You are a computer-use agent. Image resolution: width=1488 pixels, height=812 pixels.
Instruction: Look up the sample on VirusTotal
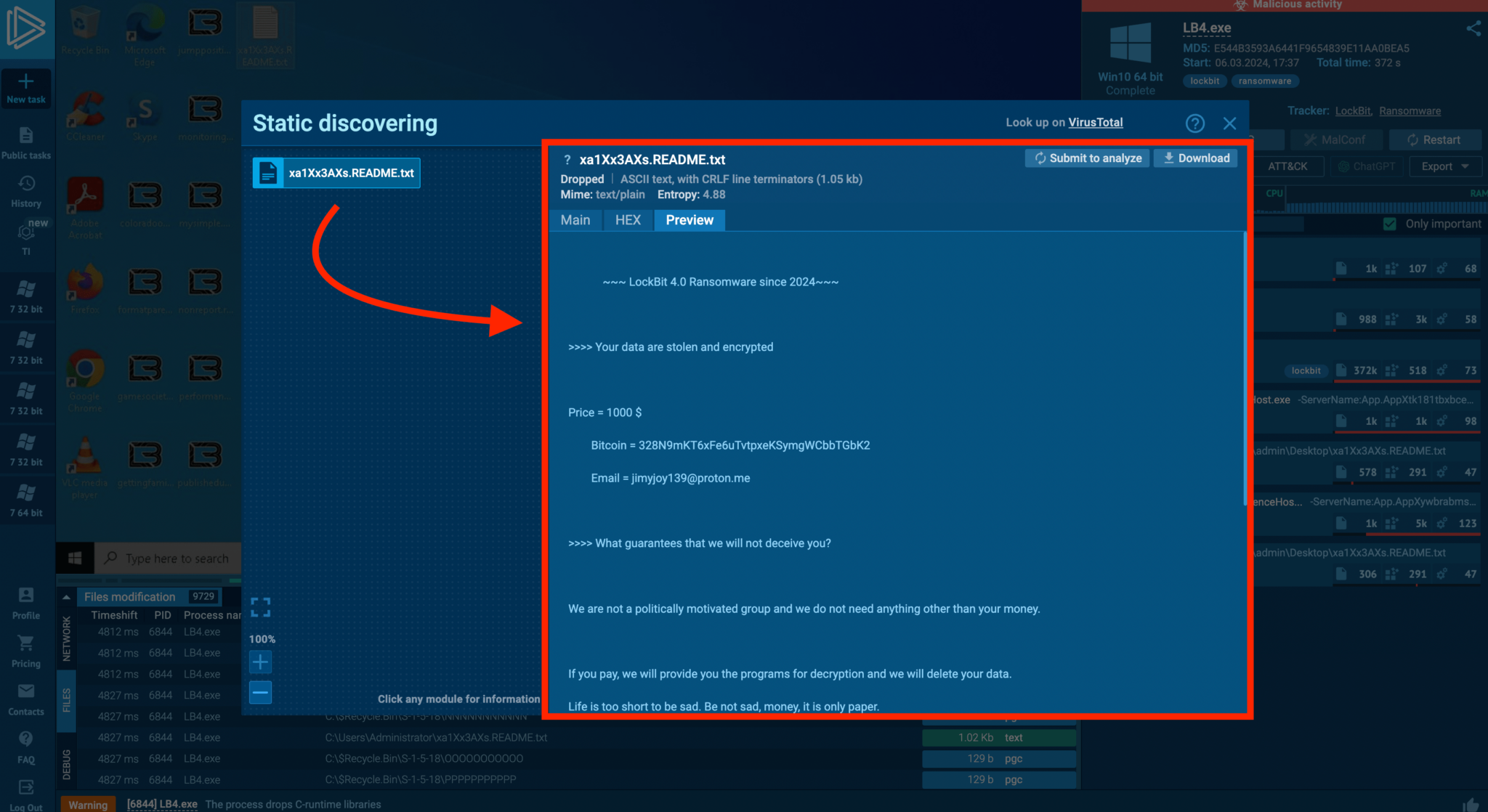pyautogui.click(x=1096, y=122)
